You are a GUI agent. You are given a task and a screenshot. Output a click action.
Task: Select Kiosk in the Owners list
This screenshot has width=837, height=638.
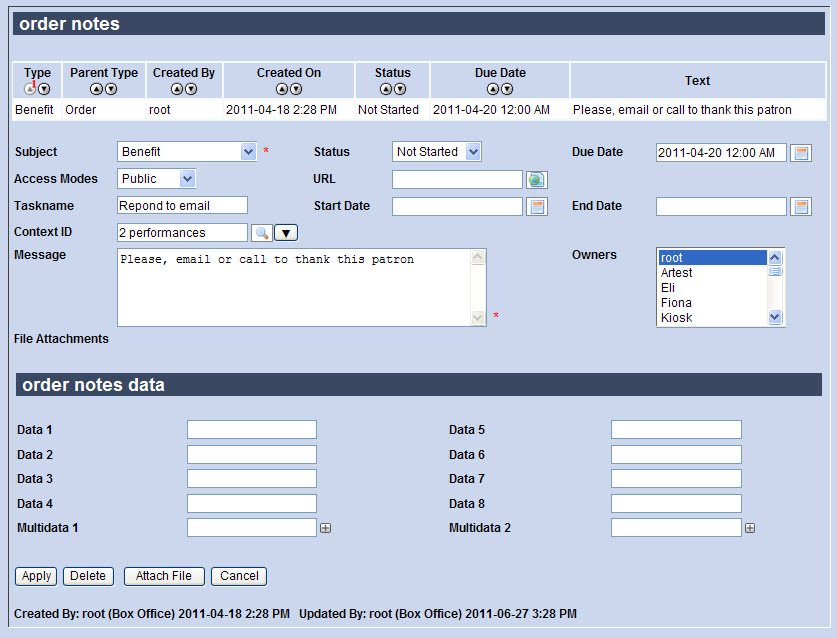point(713,318)
